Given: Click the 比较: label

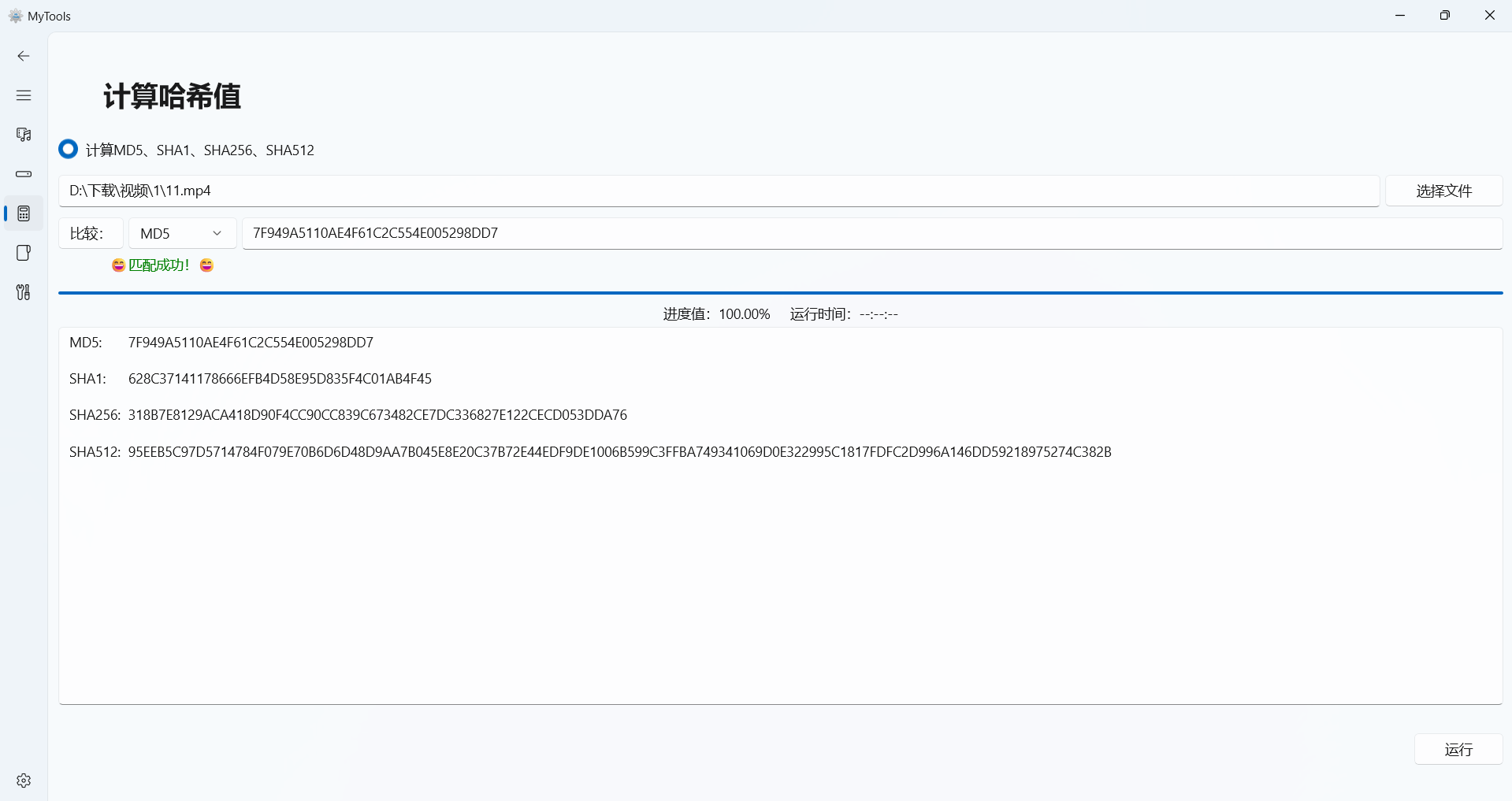Looking at the screenshot, I should pos(91,233).
